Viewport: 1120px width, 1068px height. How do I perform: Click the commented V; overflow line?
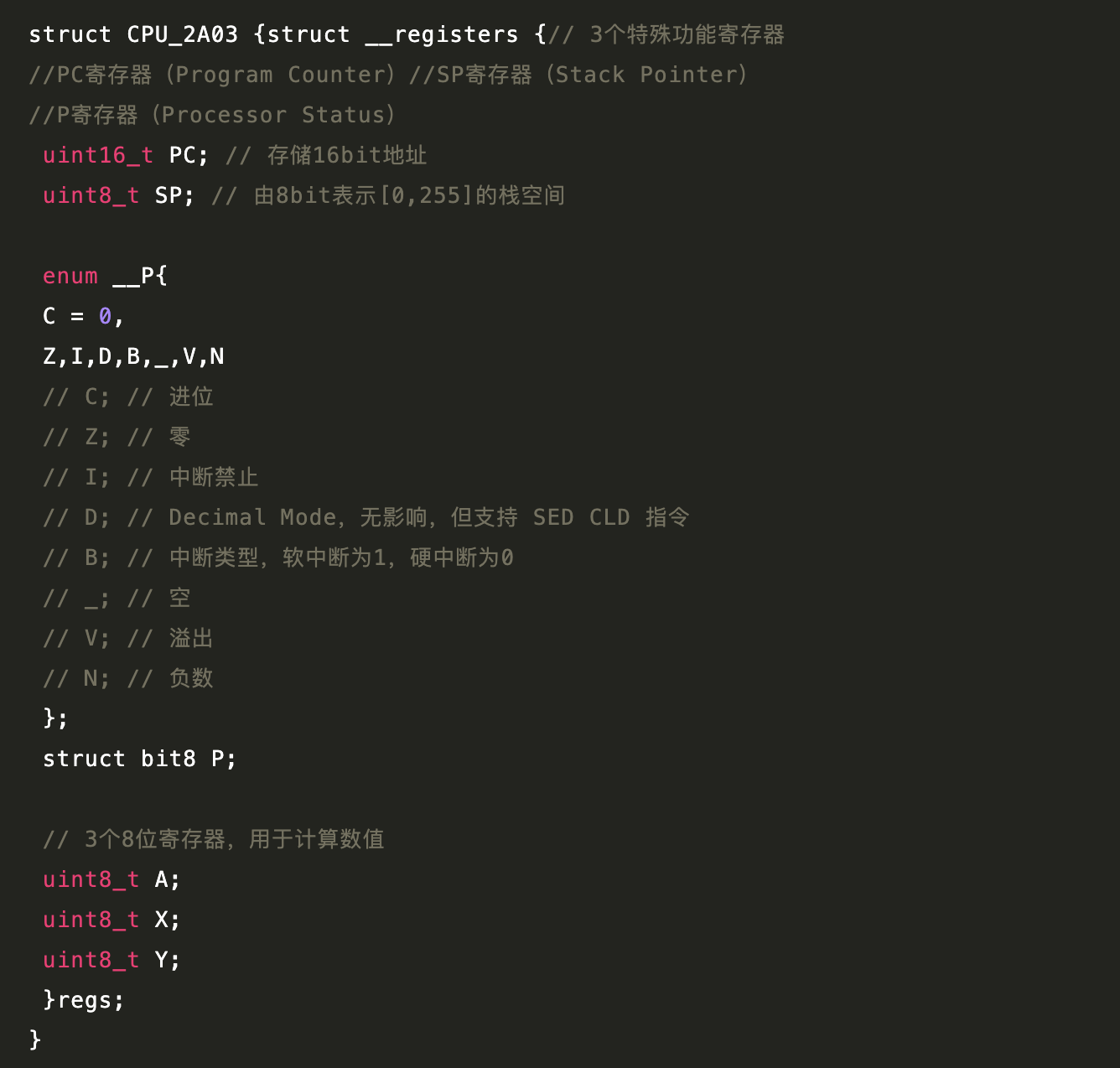(128, 638)
